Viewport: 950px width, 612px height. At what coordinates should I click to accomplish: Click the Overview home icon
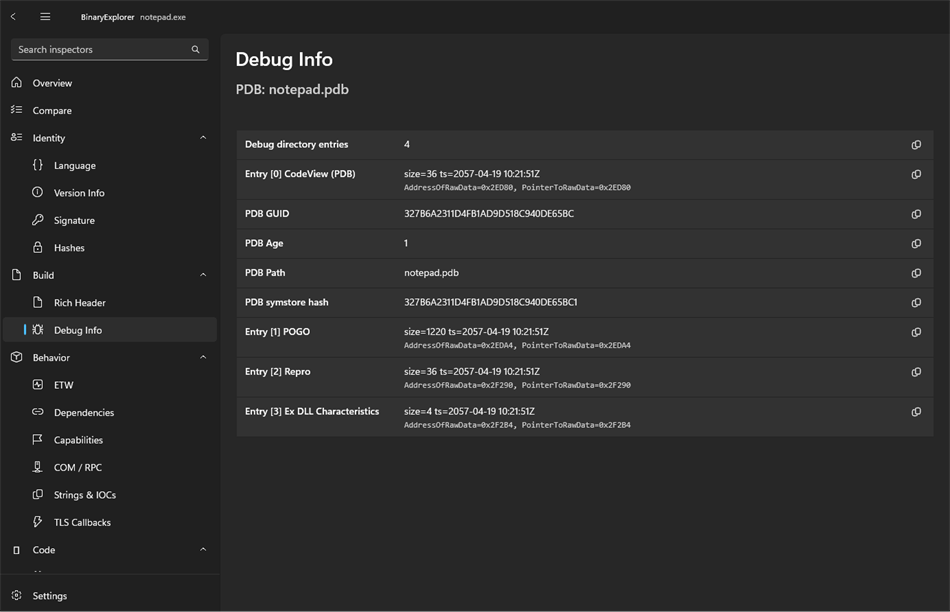16,82
